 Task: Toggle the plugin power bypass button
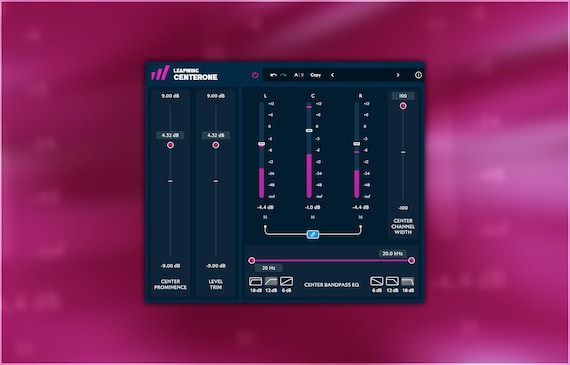click(x=255, y=75)
